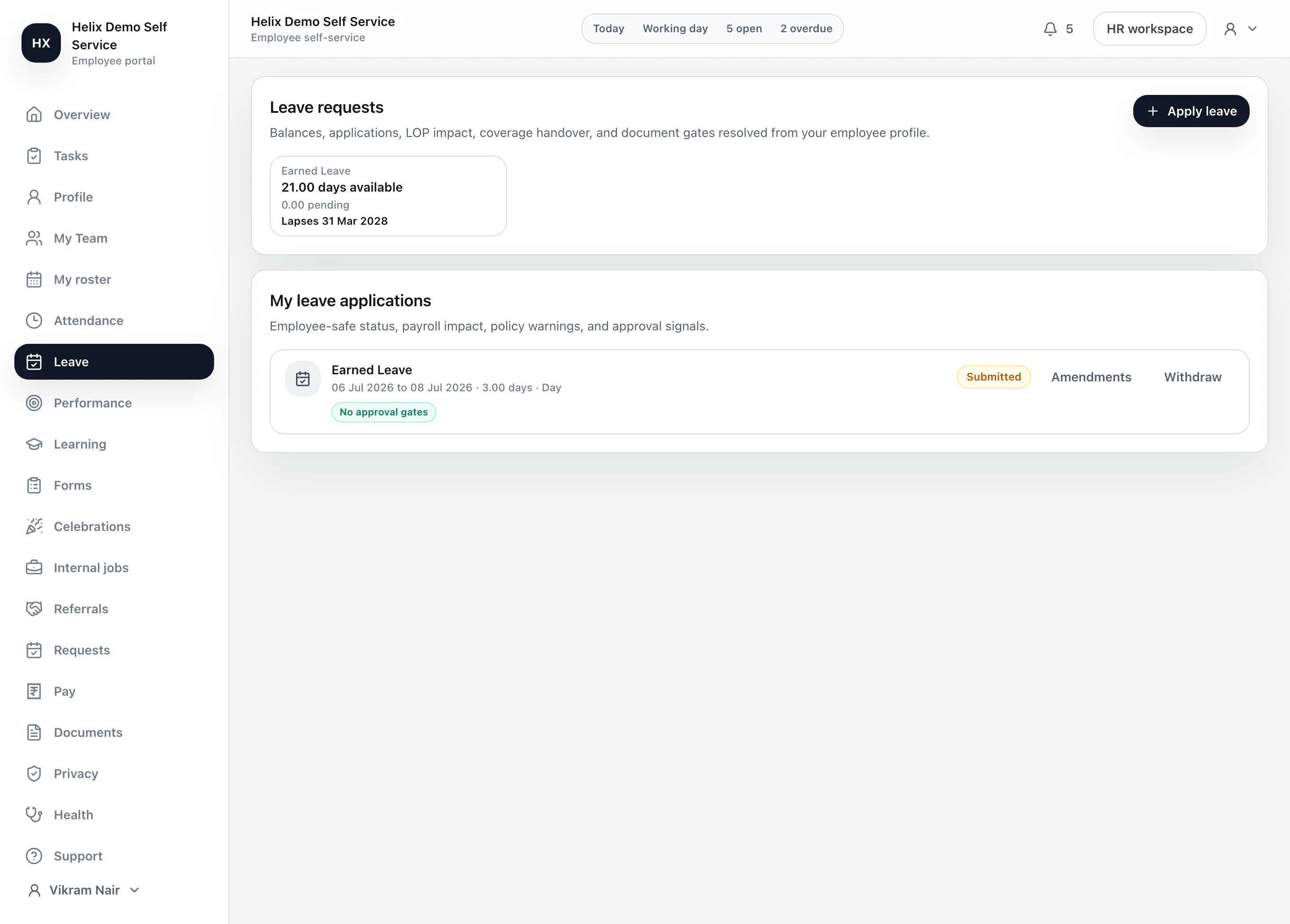Open Amendments for the Earned Leave request
Screen dimensions: 1290x924
(x=1091, y=377)
